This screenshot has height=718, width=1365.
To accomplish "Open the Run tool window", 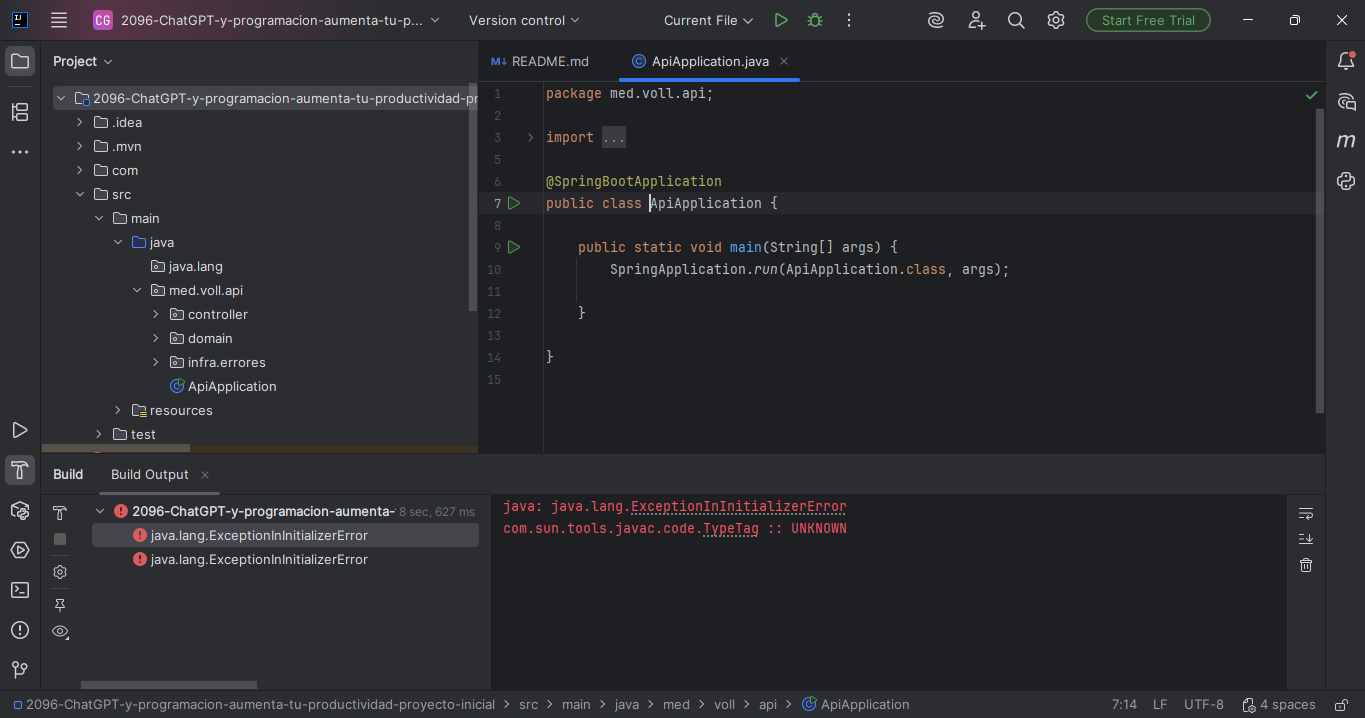I will click(x=20, y=430).
